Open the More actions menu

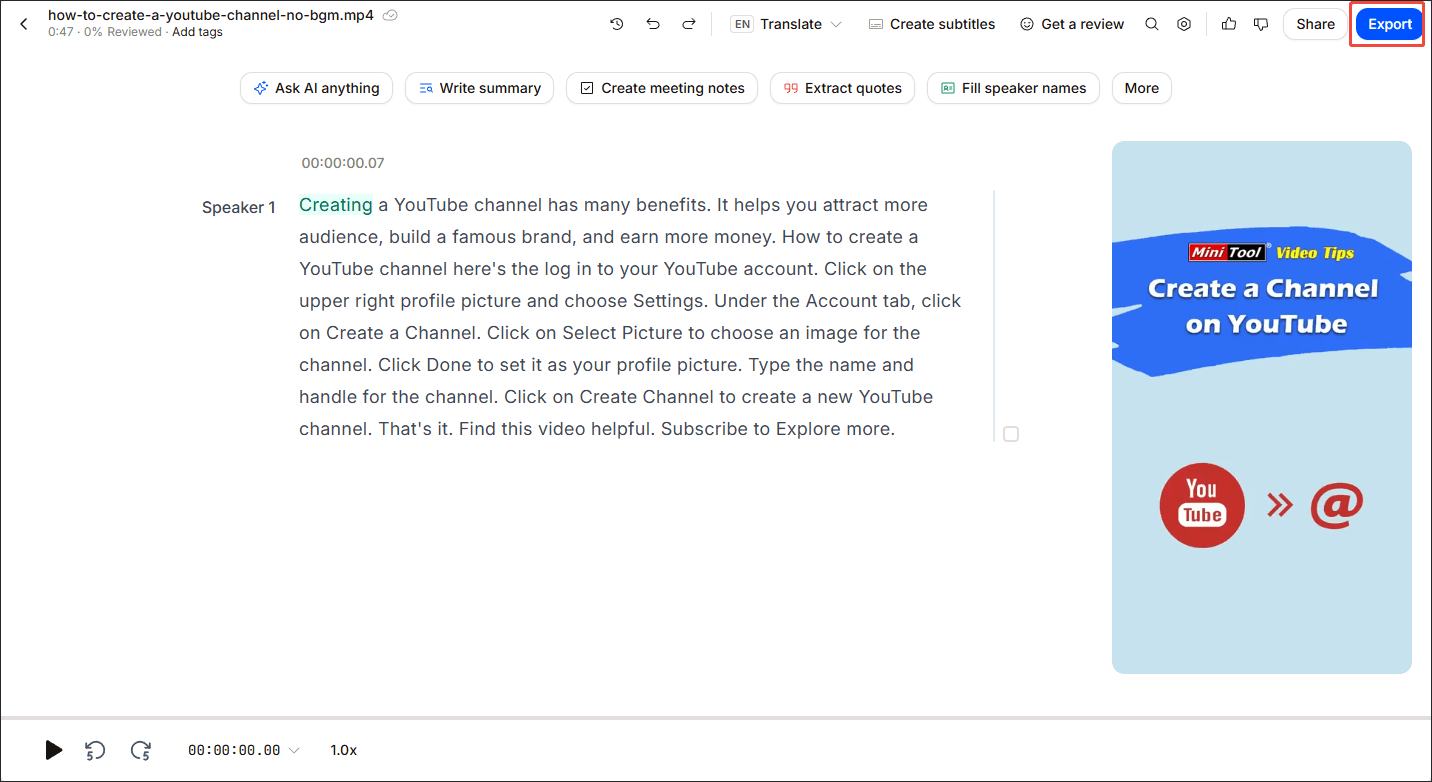(x=1141, y=88)
